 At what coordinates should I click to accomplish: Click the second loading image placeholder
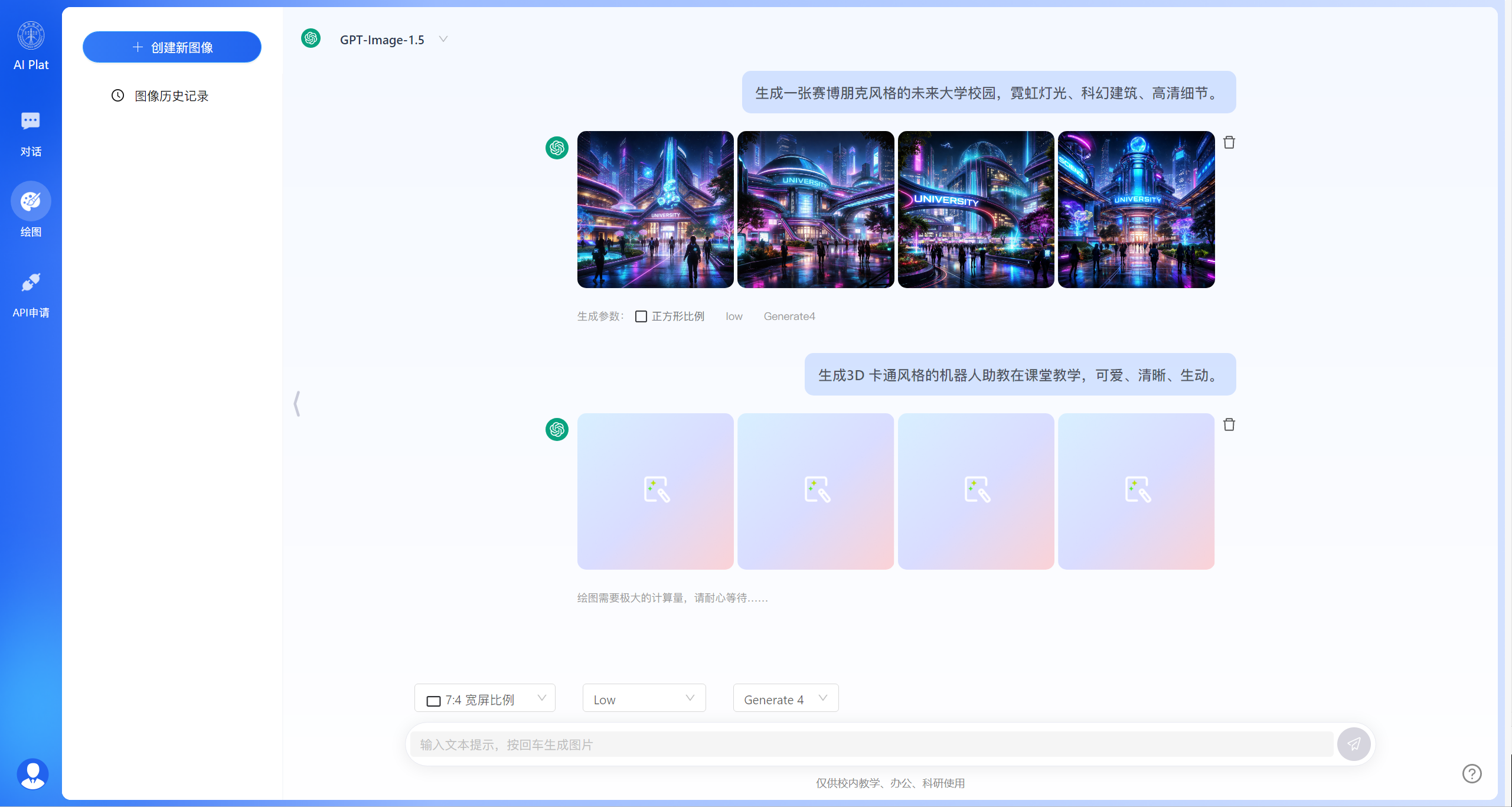(815, 491)
